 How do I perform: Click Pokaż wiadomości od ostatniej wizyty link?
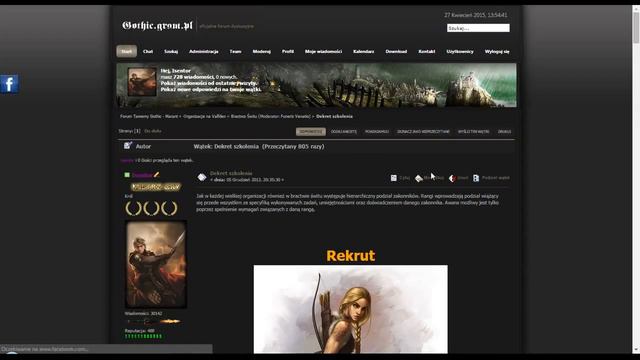click(x=209, y=83)
